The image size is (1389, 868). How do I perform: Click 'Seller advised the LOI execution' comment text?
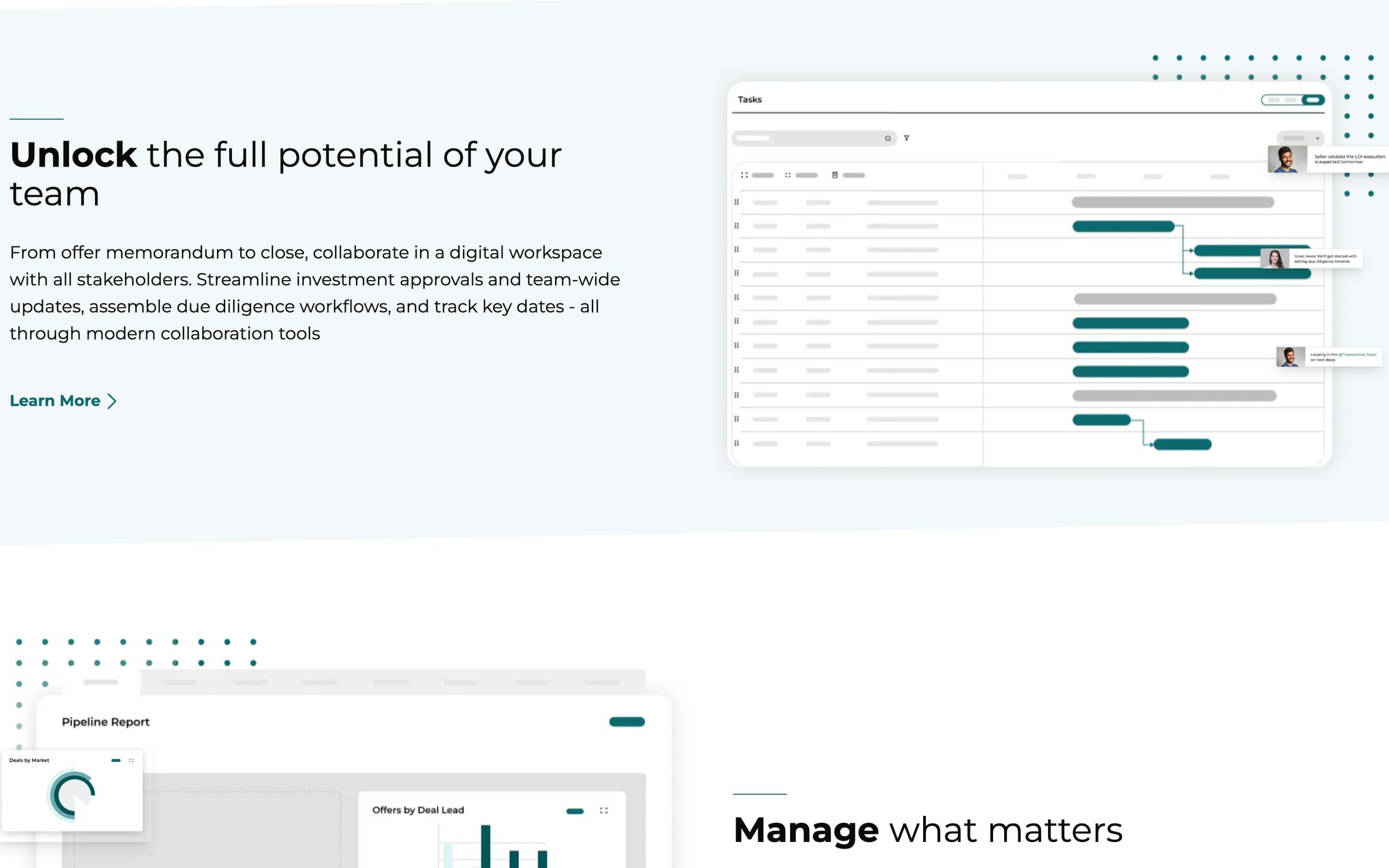tap(1349, 159)
